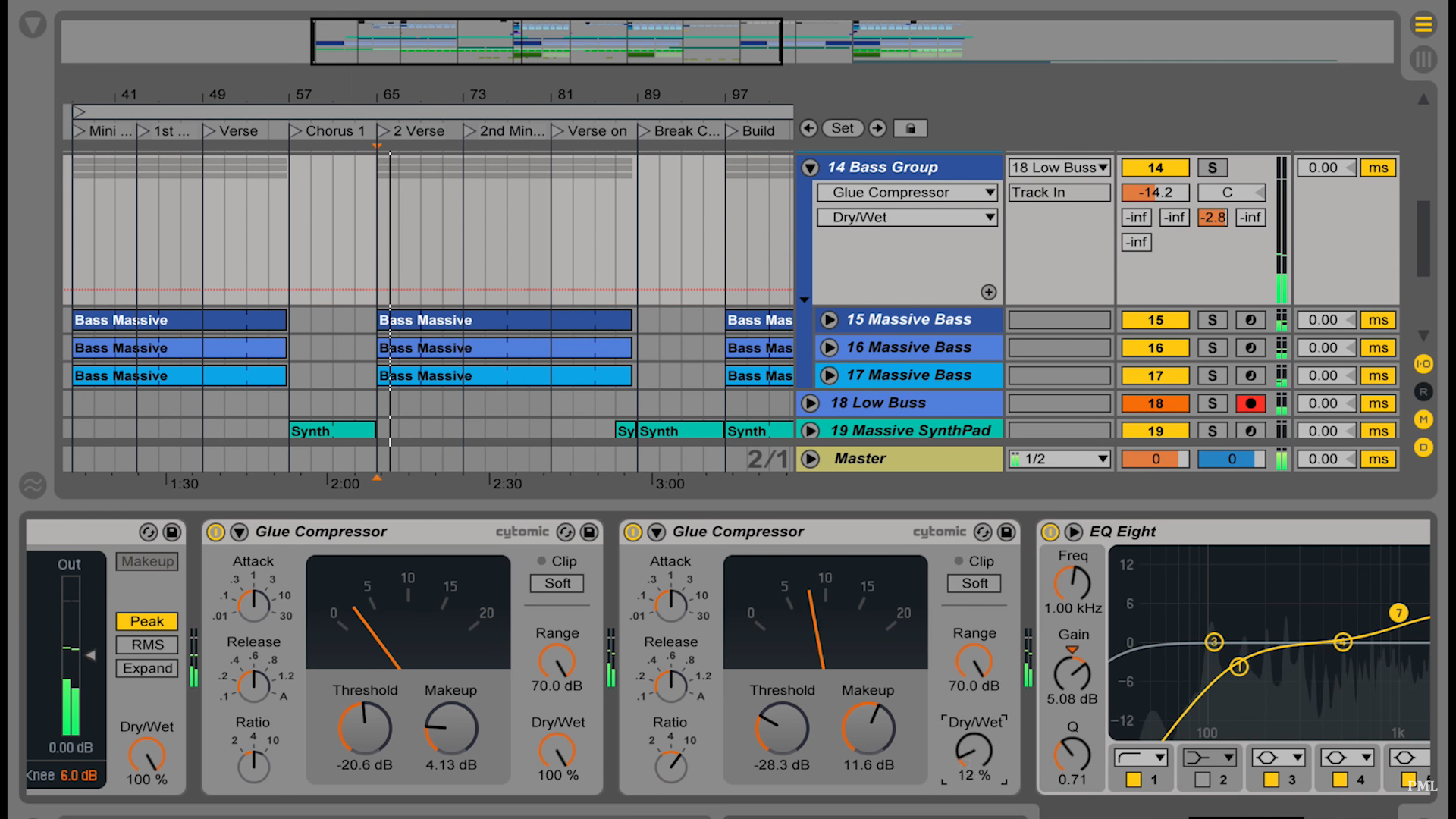This screenshot has height=819, width=1456.
Task: Open the hamburger menu icon at top right
Action: tap(1423, 25)
